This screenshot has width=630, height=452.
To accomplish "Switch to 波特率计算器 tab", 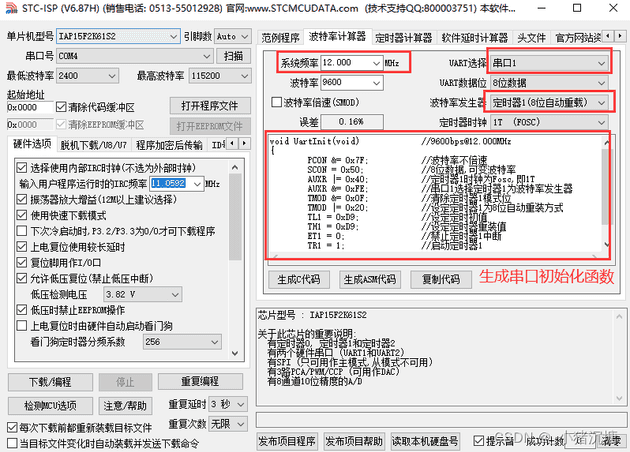I will (x=338, y=37).
